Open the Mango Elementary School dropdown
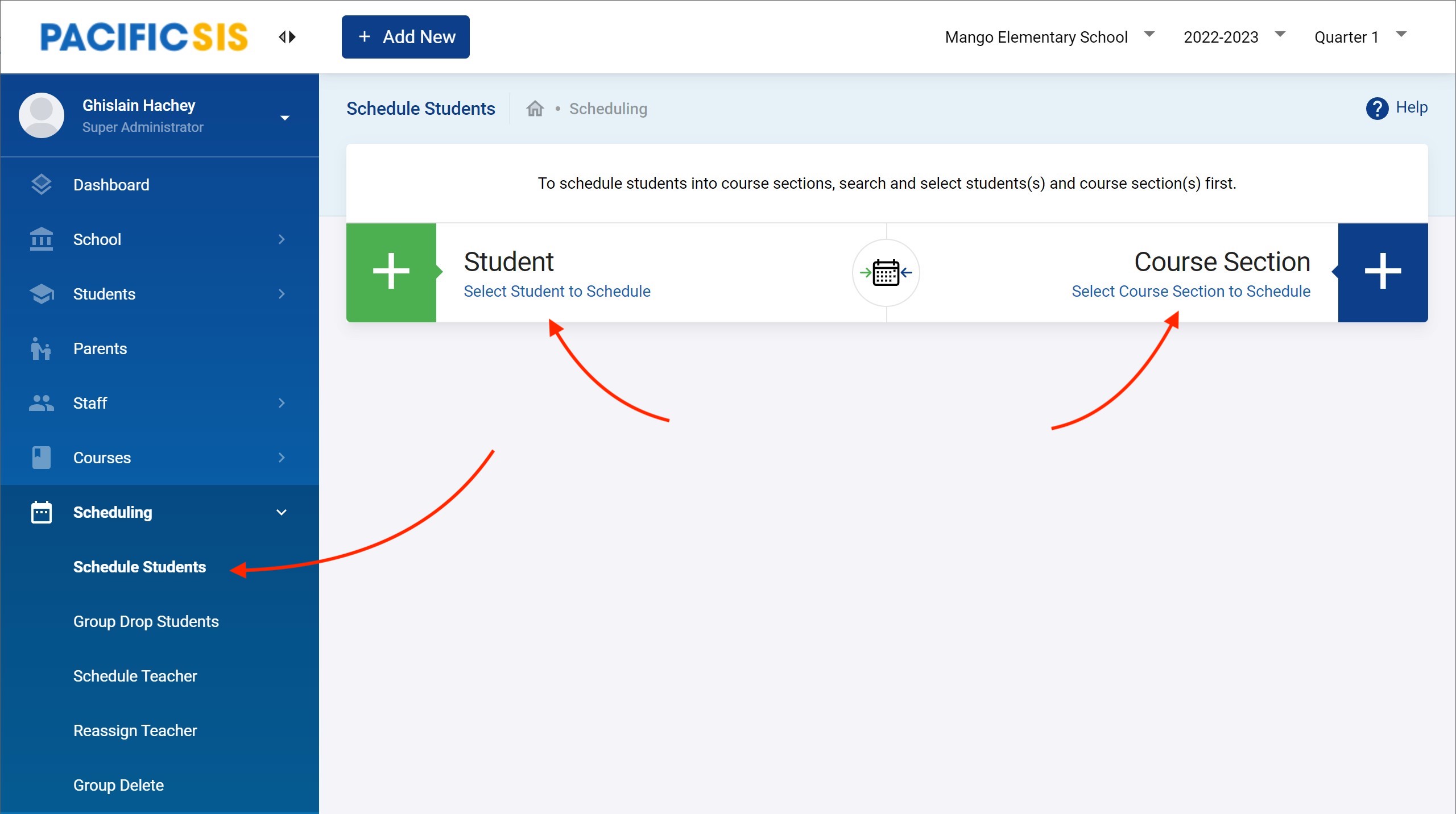 pos(1048,37)
